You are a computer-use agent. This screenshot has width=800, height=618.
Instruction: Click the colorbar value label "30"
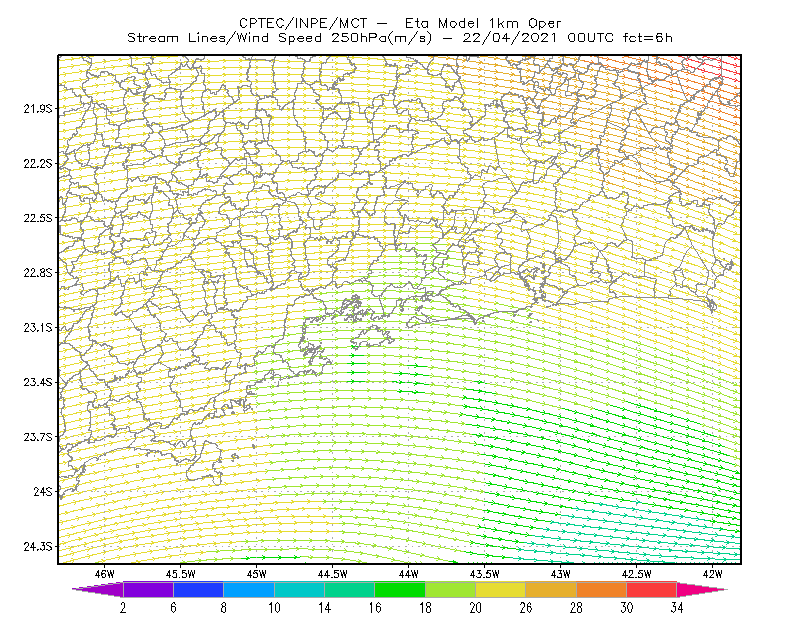click(627, 608)
